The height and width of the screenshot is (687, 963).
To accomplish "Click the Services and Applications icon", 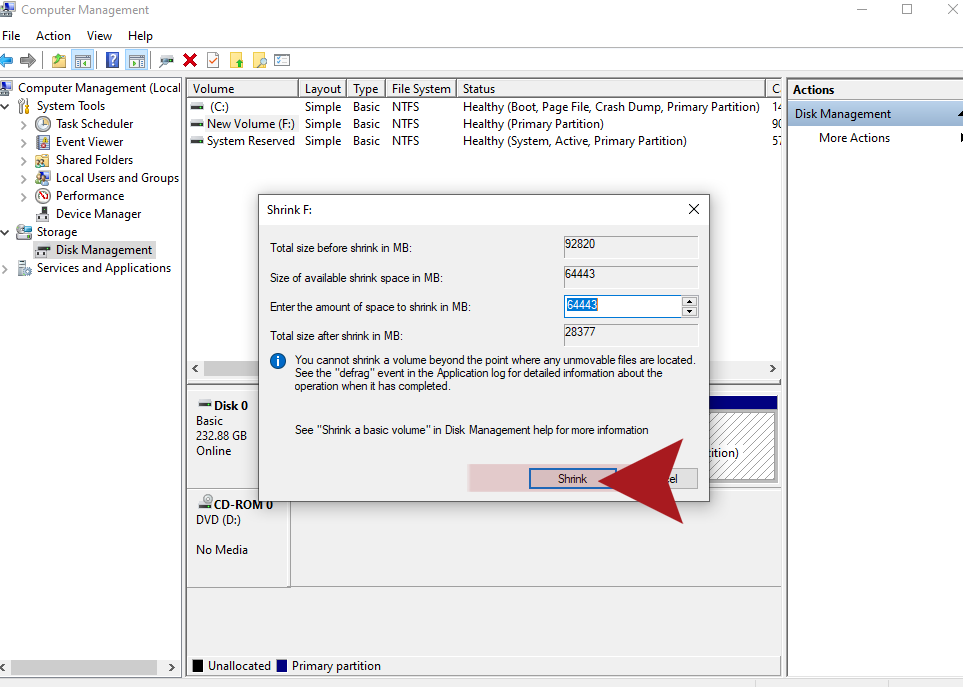I will point(25,268).
